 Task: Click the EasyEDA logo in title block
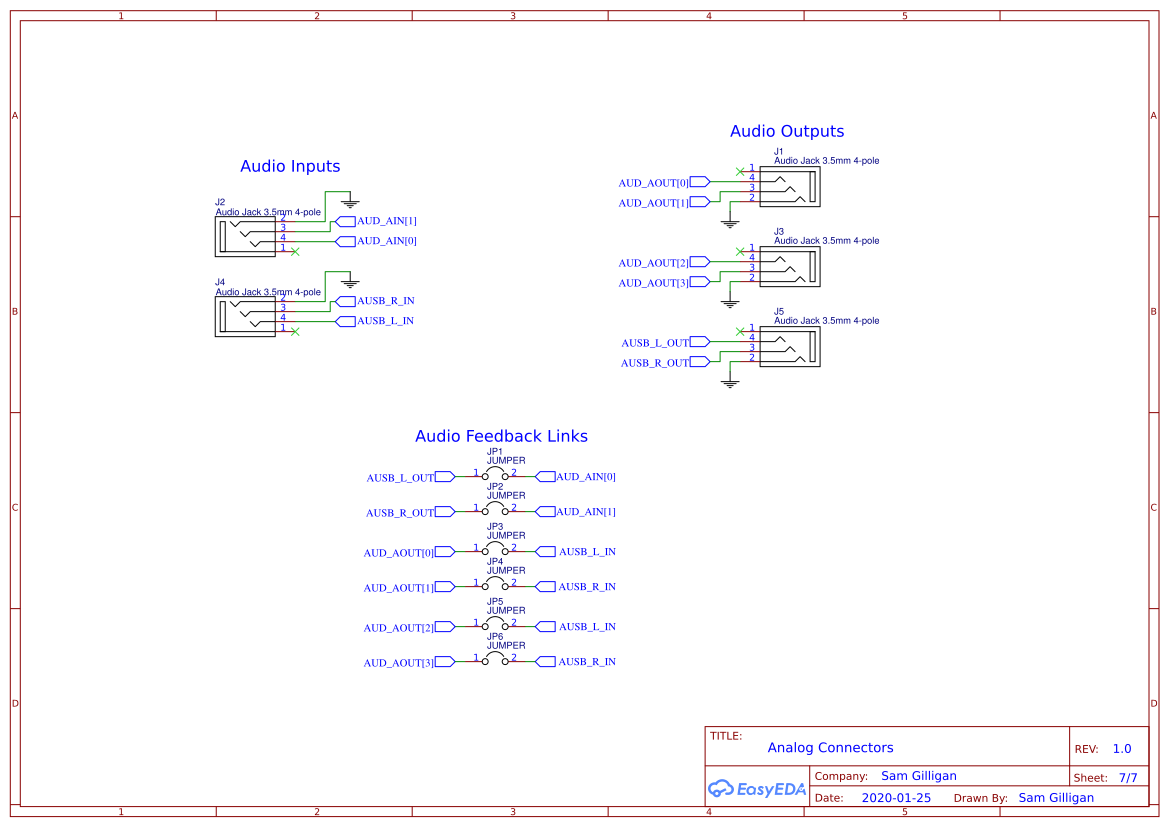[x=756, y=789]
